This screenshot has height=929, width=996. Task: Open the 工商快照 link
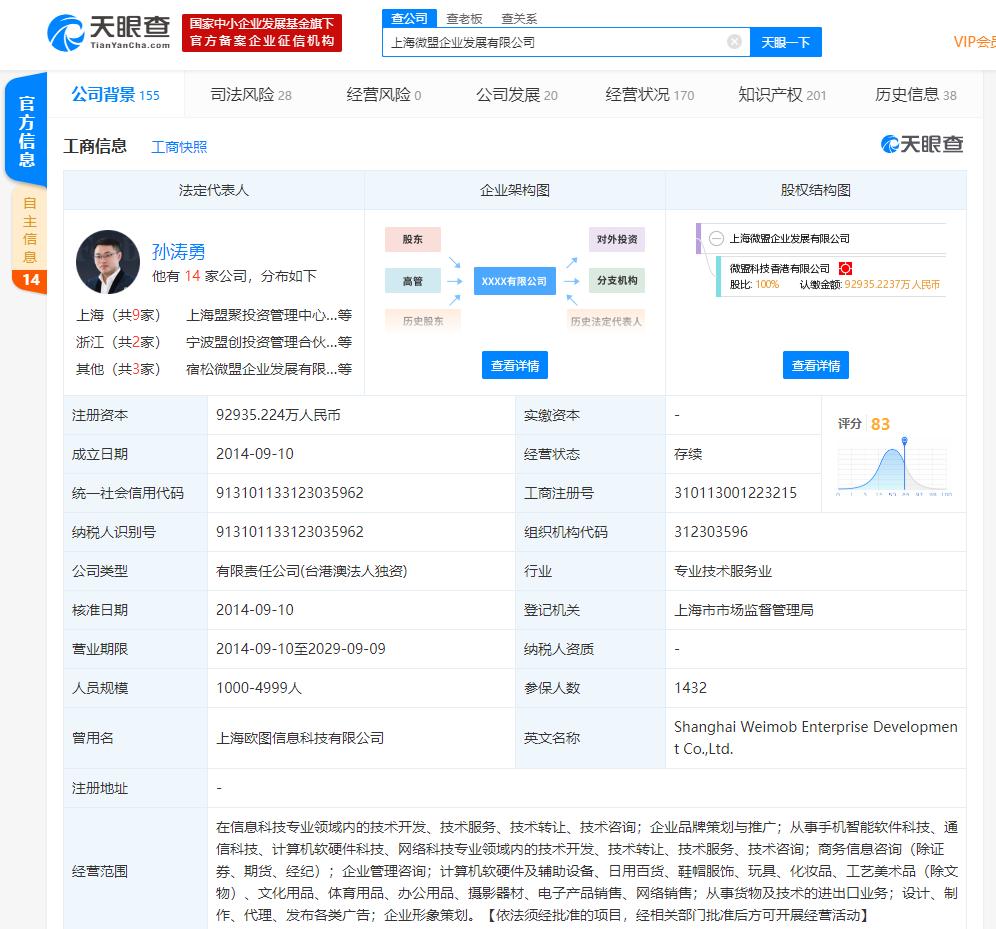click(x=179, y=147)
